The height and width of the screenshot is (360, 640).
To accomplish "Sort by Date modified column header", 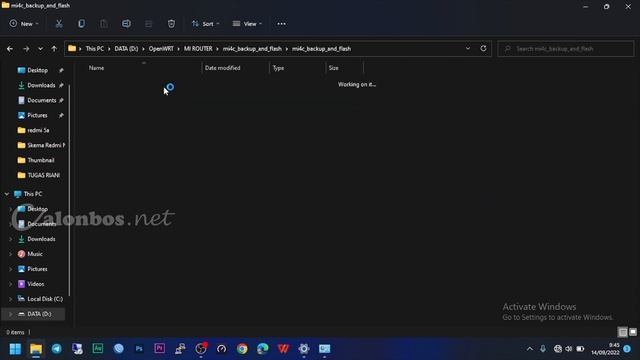I will pos(222,68).
